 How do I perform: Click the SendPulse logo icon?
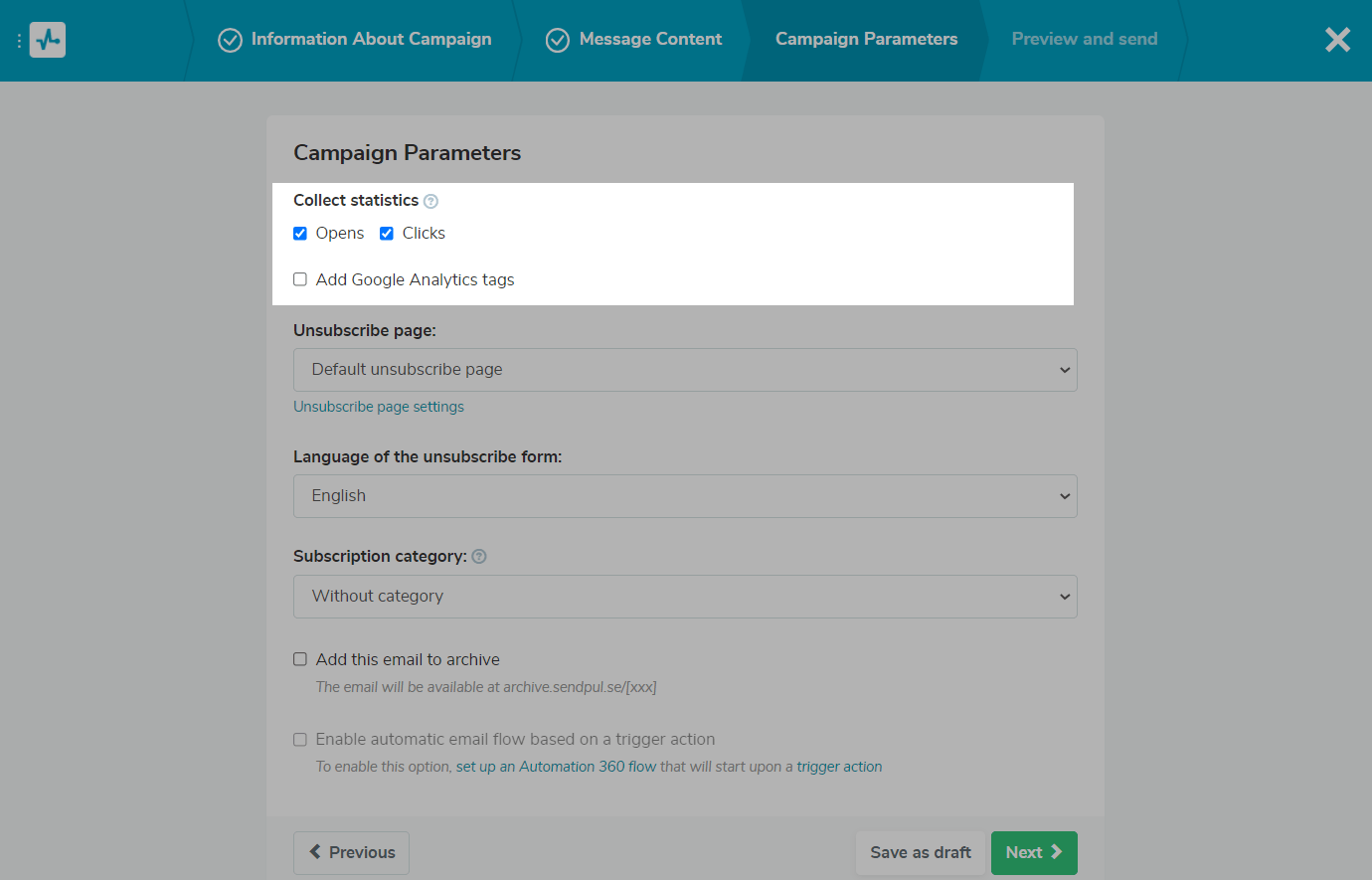(x=48, y=40)
